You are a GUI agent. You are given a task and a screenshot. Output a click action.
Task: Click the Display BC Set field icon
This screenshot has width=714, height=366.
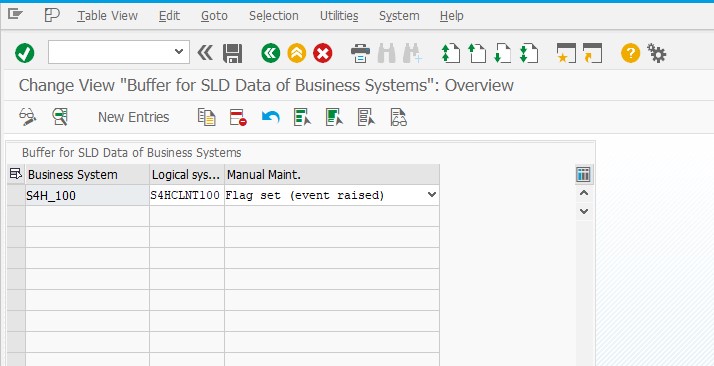tap(398, 117)
